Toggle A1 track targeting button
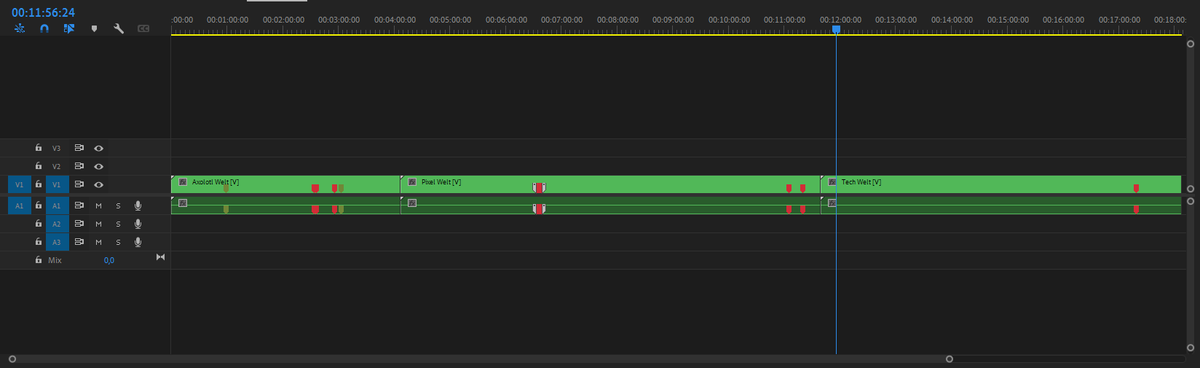The height and width of the screenshot is (368, 1200). coord(57,205)
